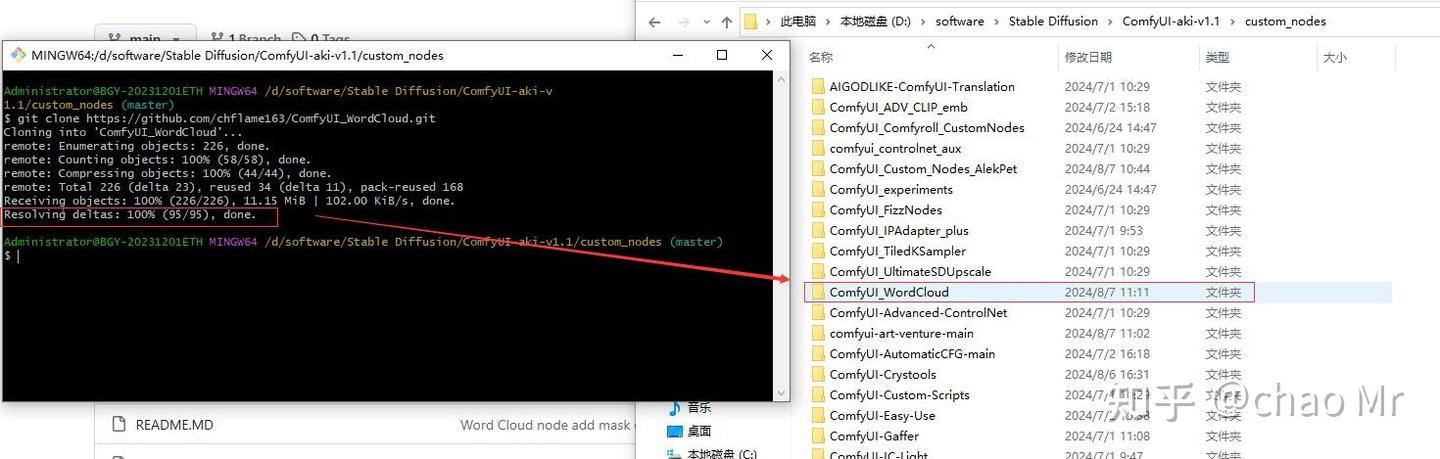Image resolution: width=1440 pixels, height=459 pixels.
Task: Sort files by the '大小' column header
Action: [x=1335, y=58]
